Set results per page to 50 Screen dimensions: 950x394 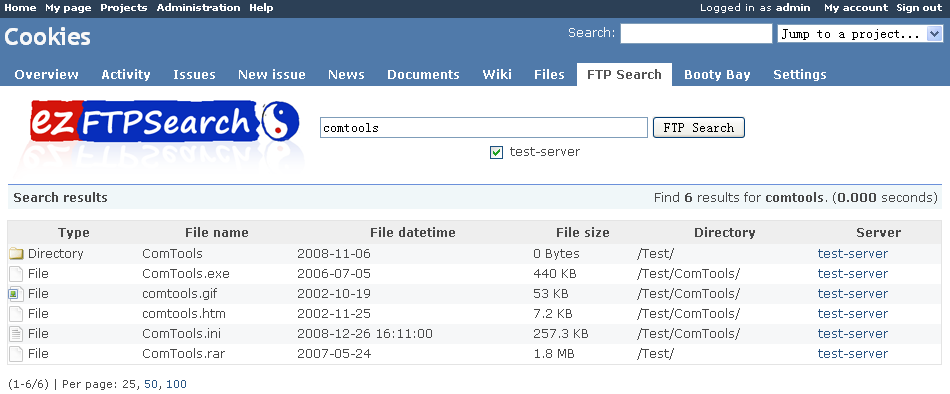[151, 384]
